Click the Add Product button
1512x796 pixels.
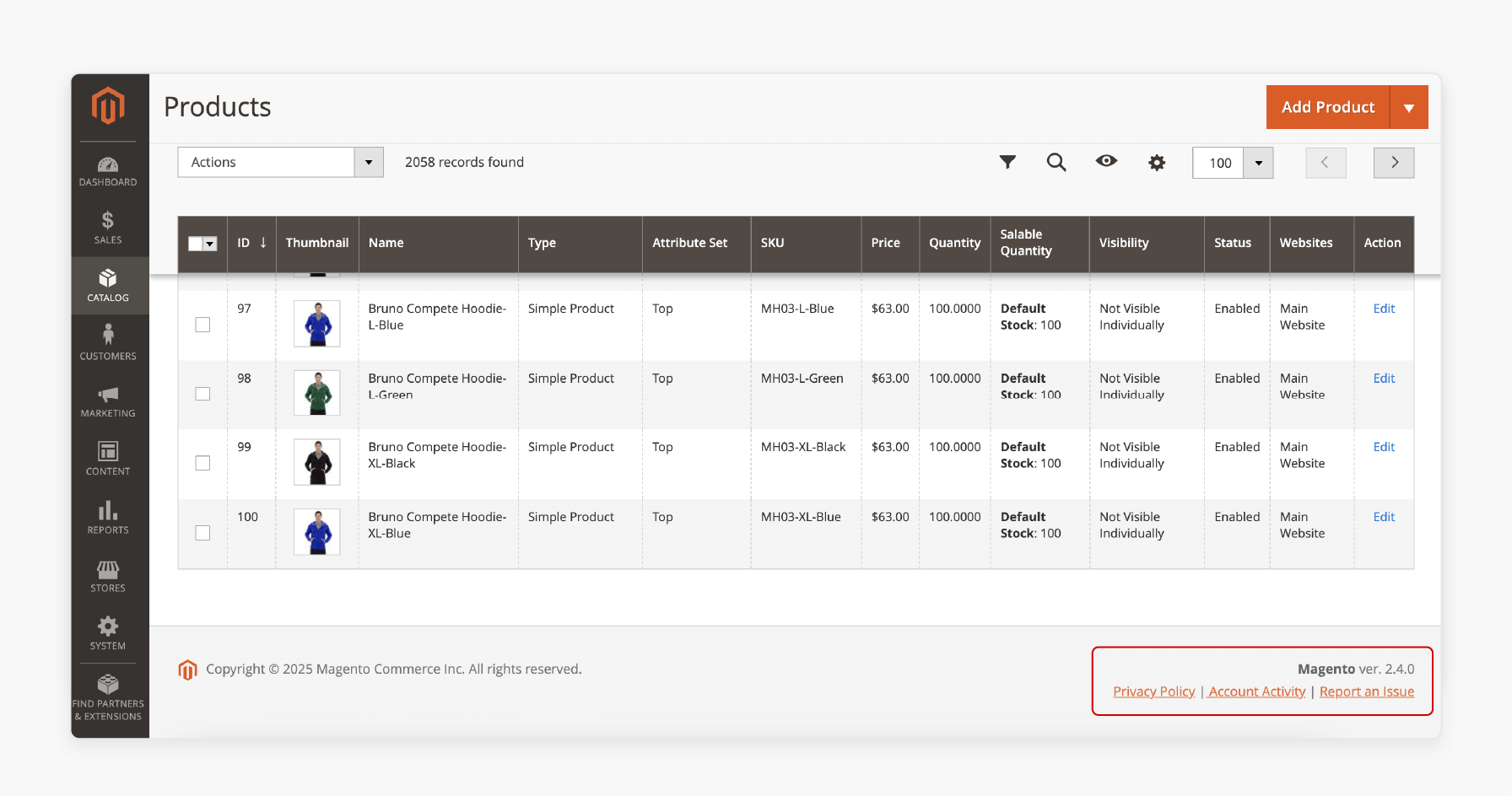[1328, 107]
